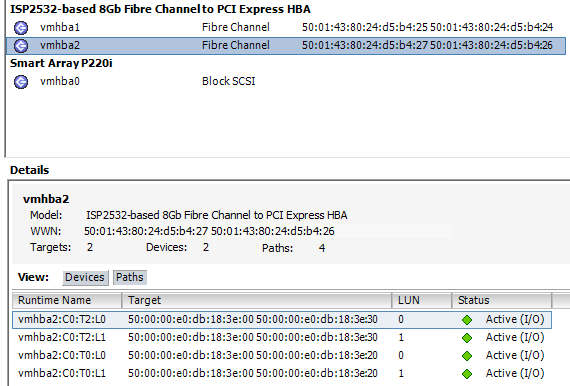Click green status diamond for vmhba2:C0:T2:L1

[467, 338]
